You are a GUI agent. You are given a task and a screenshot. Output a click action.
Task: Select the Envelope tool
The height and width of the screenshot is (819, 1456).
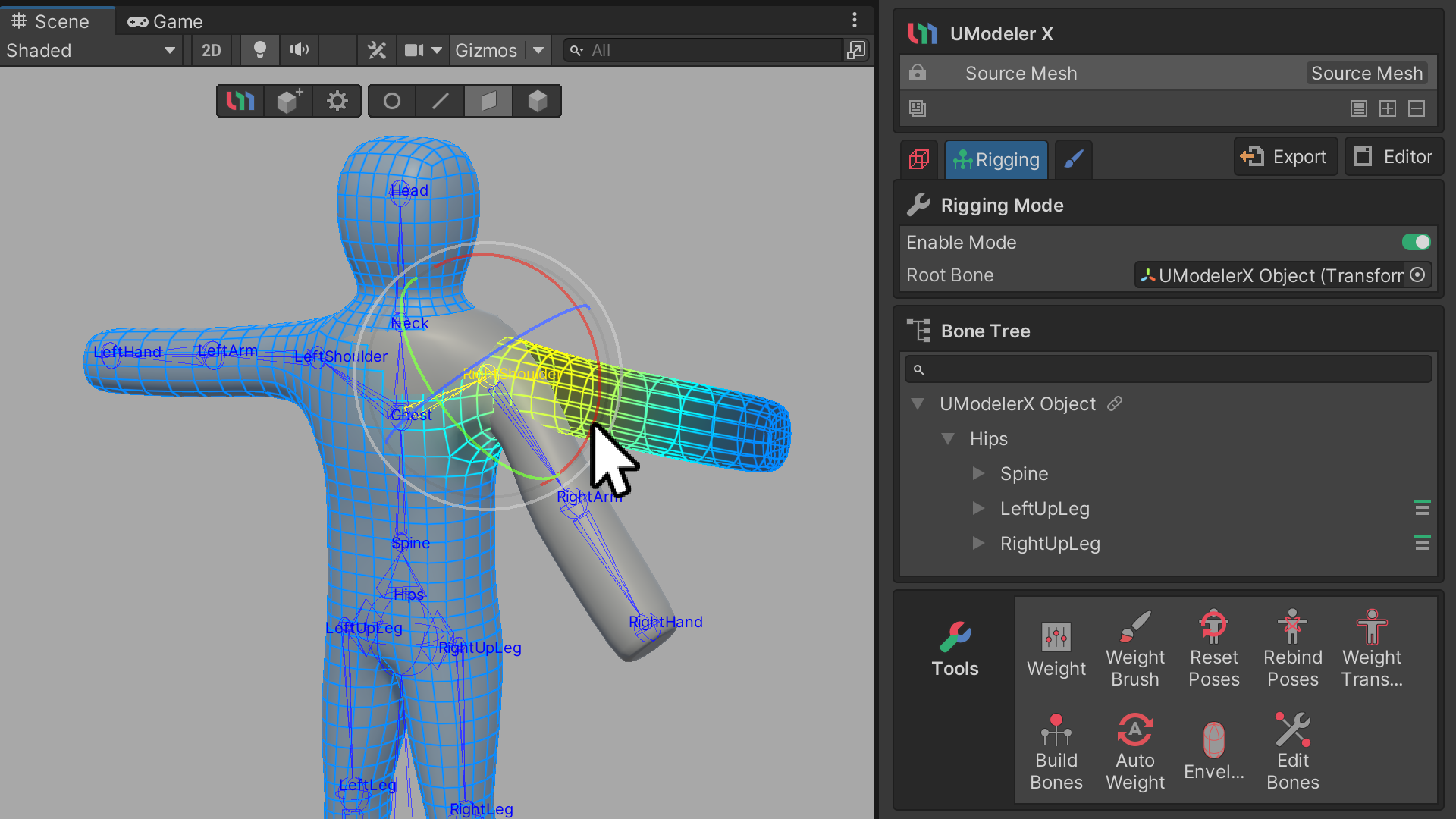1213,752
